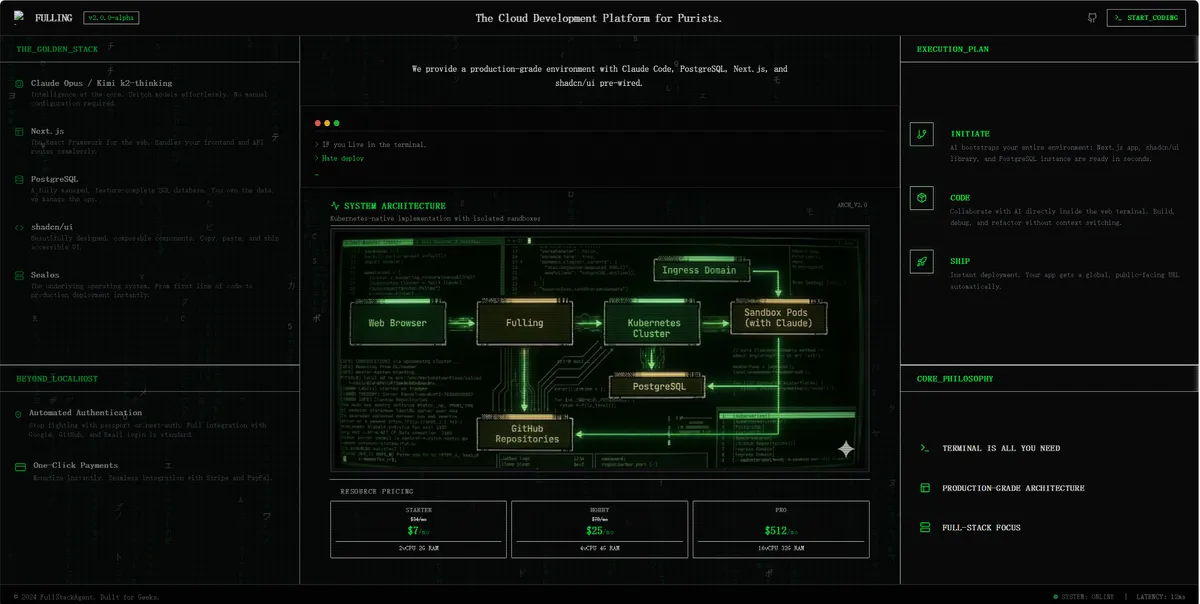Select the PRO $512 pricing card
Viewport: 1200px width, 604px height.
[x=780, y=529]
